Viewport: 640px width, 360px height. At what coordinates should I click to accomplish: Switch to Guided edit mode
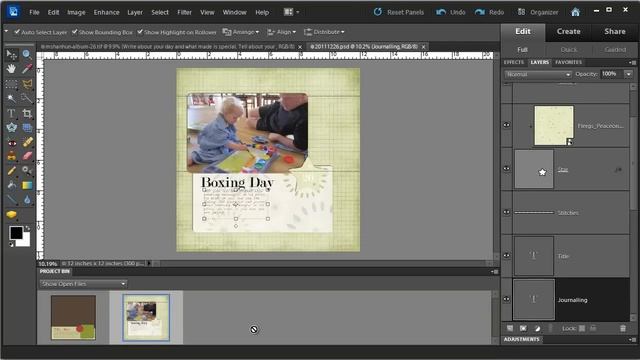tap(615, 50)
